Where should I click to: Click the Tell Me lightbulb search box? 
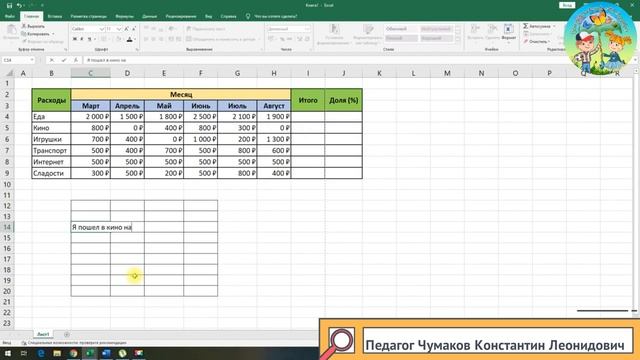pyautogui.click(x=271, y=16)
